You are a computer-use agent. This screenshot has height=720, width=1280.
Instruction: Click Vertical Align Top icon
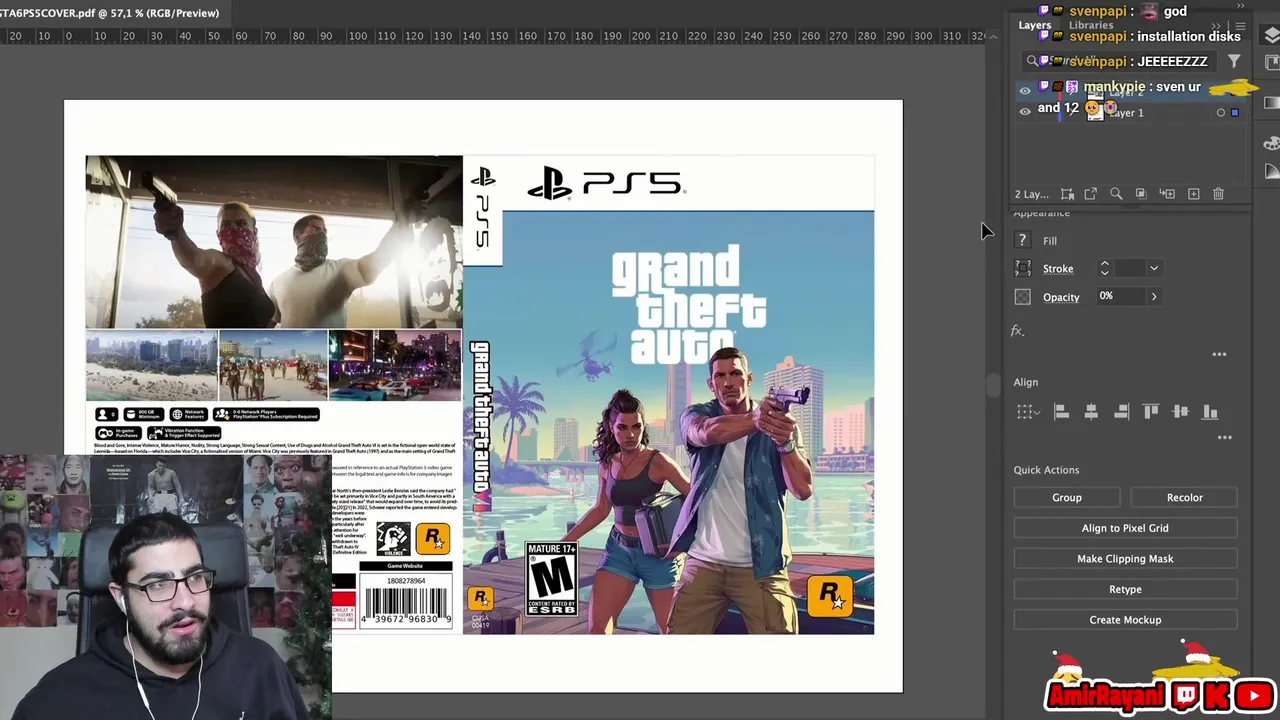tap(1151, 412)
